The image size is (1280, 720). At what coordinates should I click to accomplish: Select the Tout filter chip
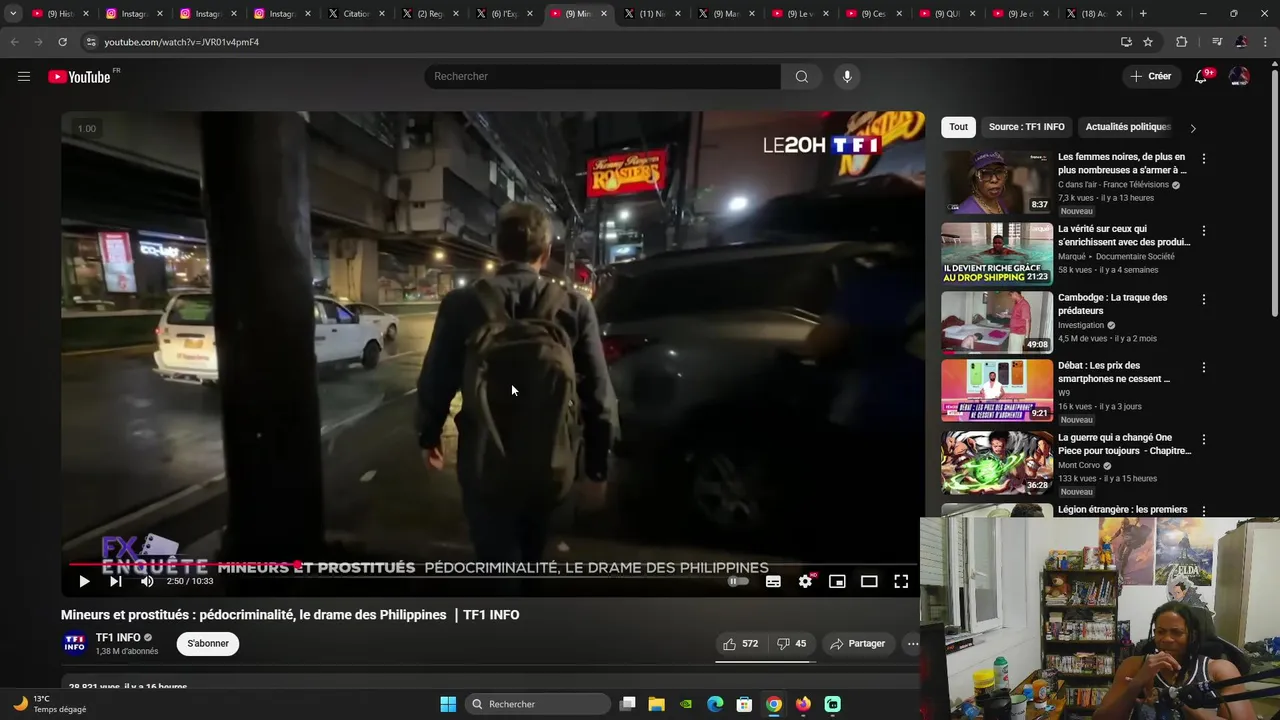(x=958, y=127)
